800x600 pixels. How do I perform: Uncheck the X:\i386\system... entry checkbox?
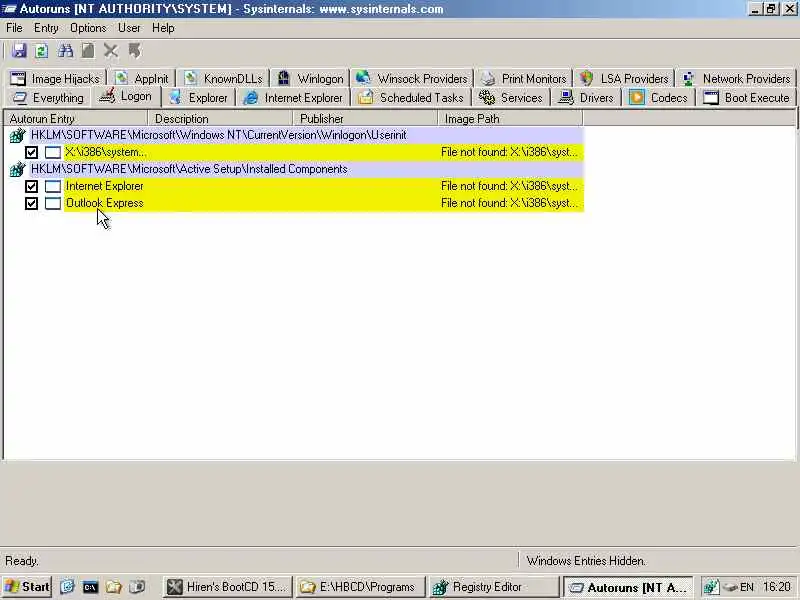click(x=31, y=152)
